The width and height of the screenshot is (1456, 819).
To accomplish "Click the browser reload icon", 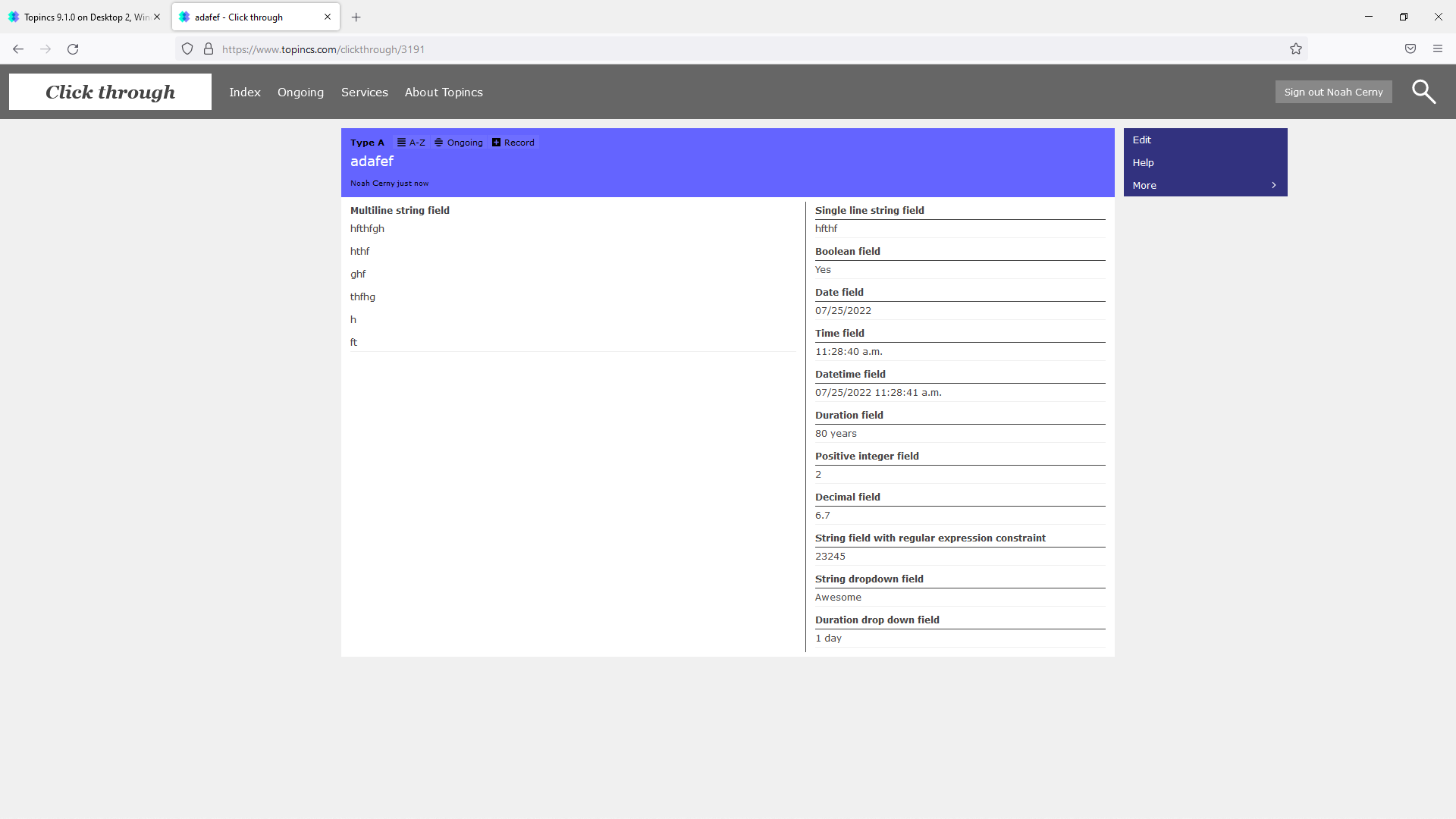I will (73, 49).
